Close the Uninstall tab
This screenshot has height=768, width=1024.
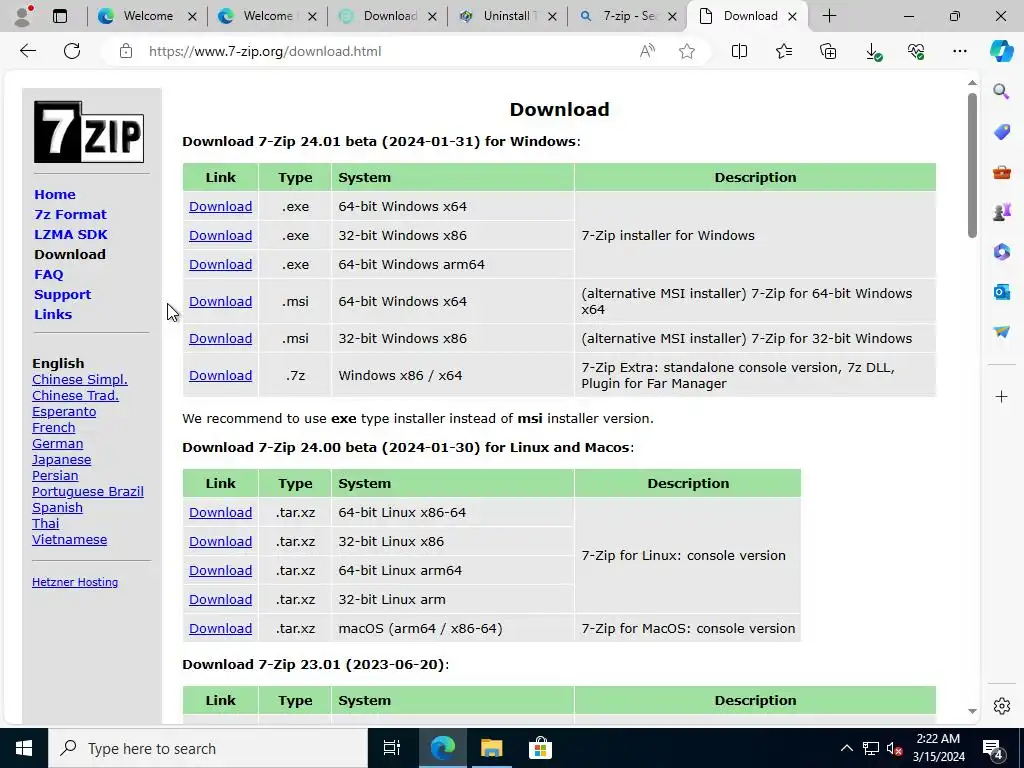[552, 16]
